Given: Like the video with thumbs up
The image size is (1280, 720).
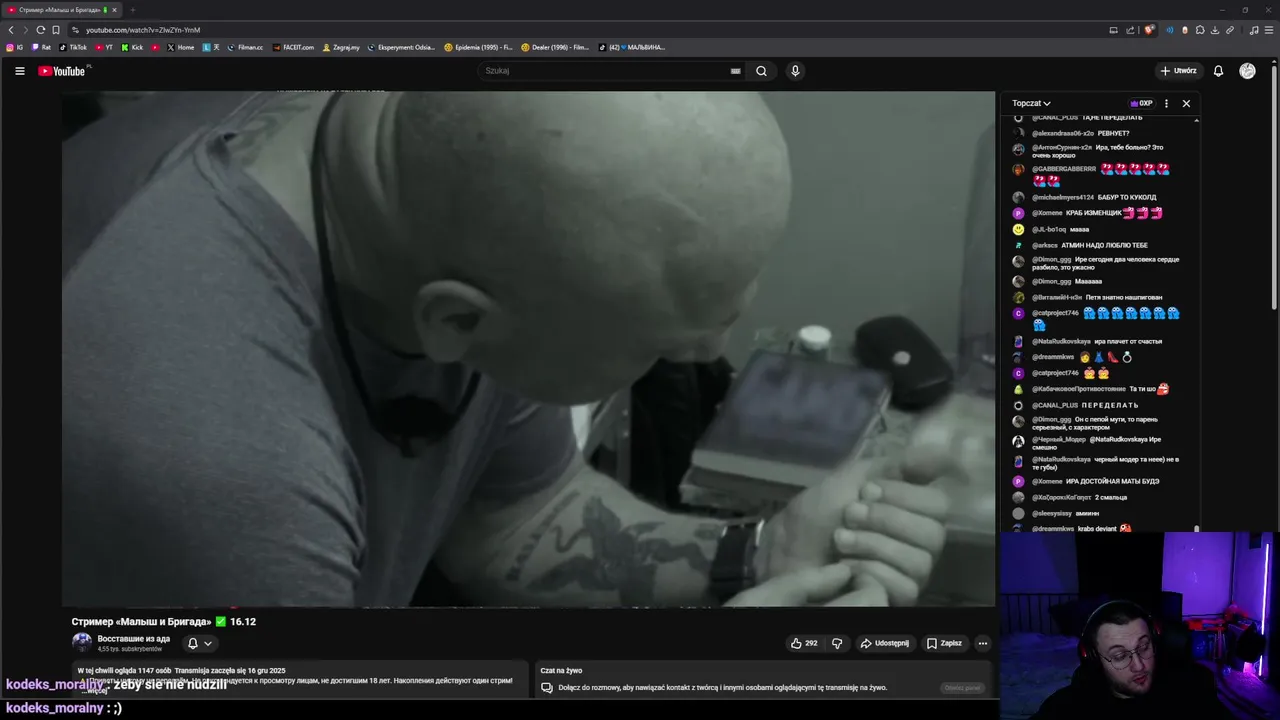Looking at the screenshot, I should pyautogui.click(x=804, y=643).
